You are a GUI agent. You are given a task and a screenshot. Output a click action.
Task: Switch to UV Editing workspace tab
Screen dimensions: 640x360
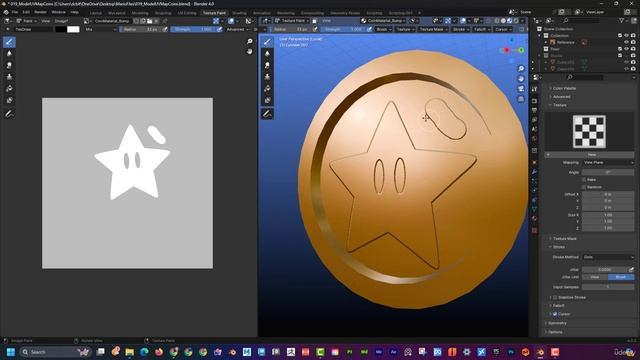[x=187, y=13]
